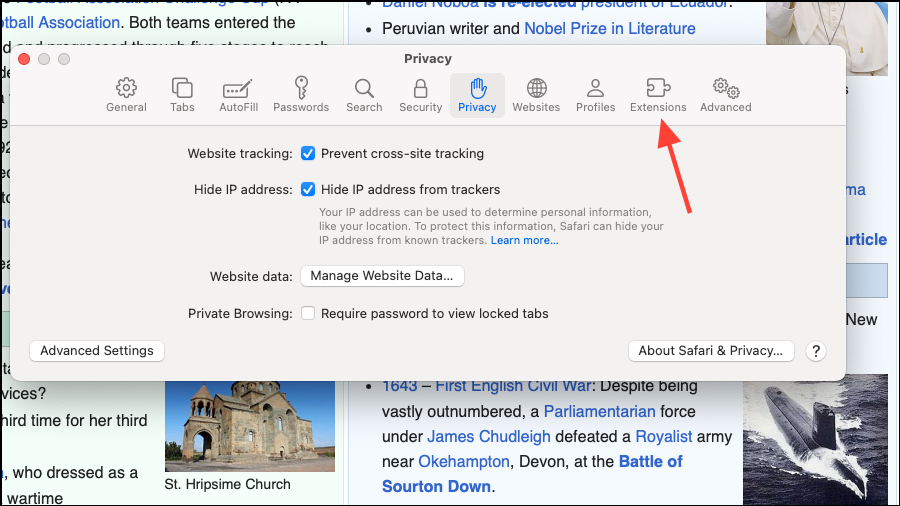Toggle Hide IP address from trackers

coord(308,189)
